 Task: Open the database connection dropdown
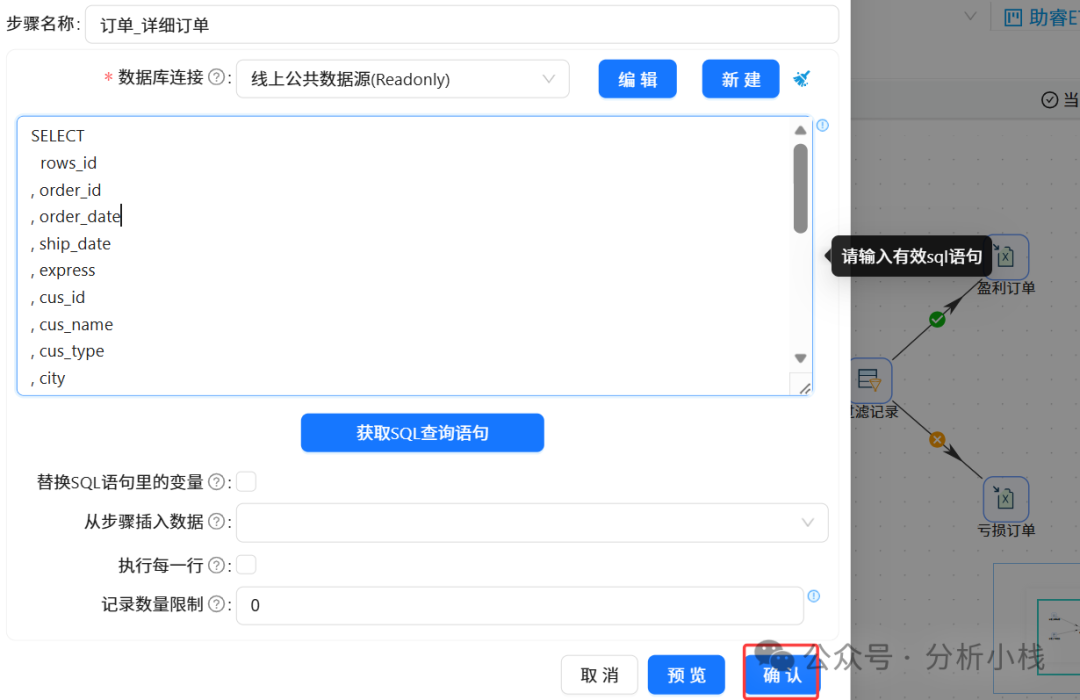[402, 79]
